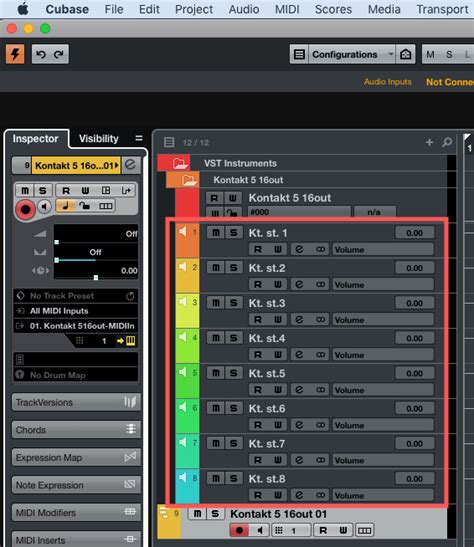Click the Kt. st.6 volume value field
Screen dimensions: 474x547
pos(414,408)
